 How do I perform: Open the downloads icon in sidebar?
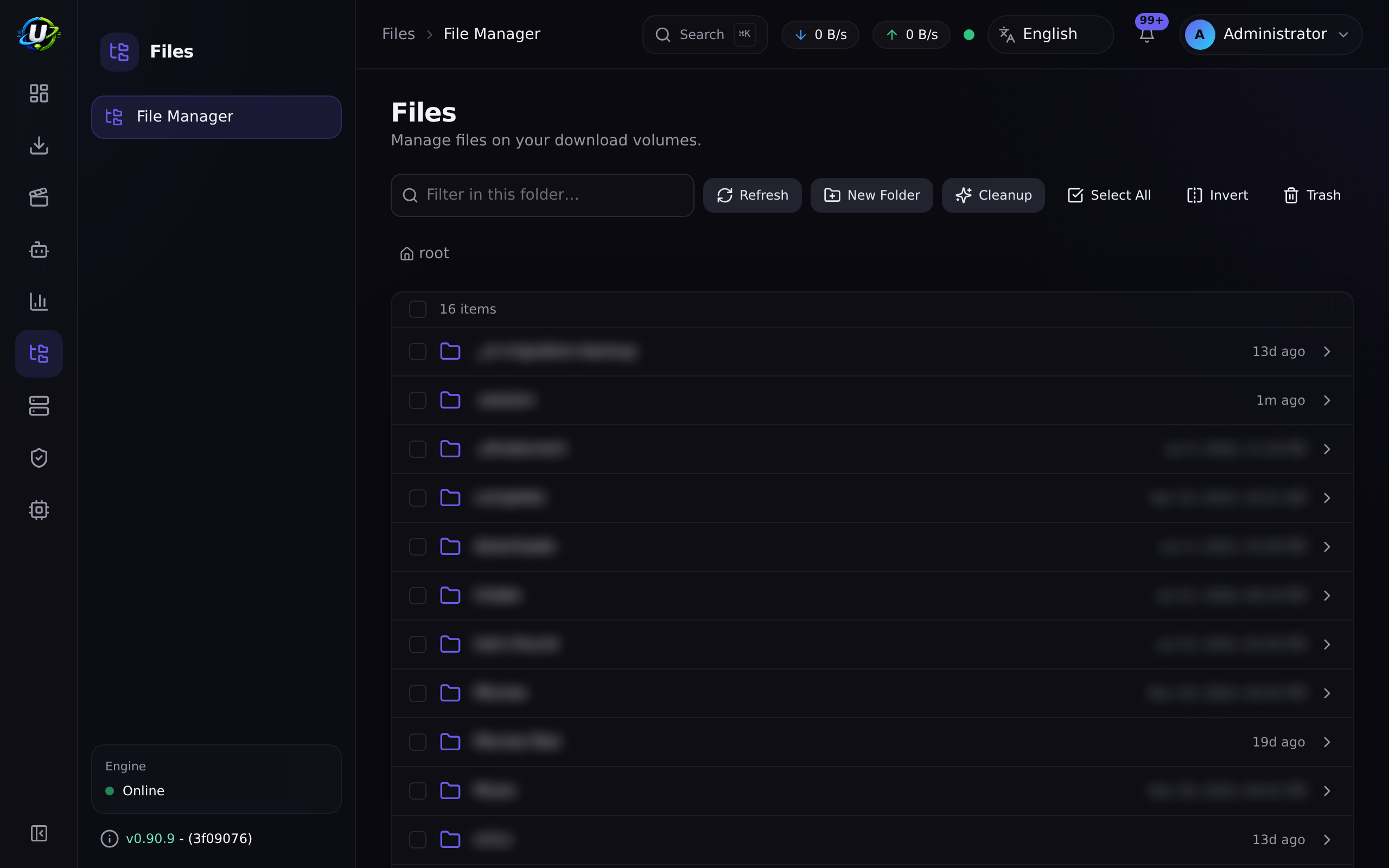[39, 145]
